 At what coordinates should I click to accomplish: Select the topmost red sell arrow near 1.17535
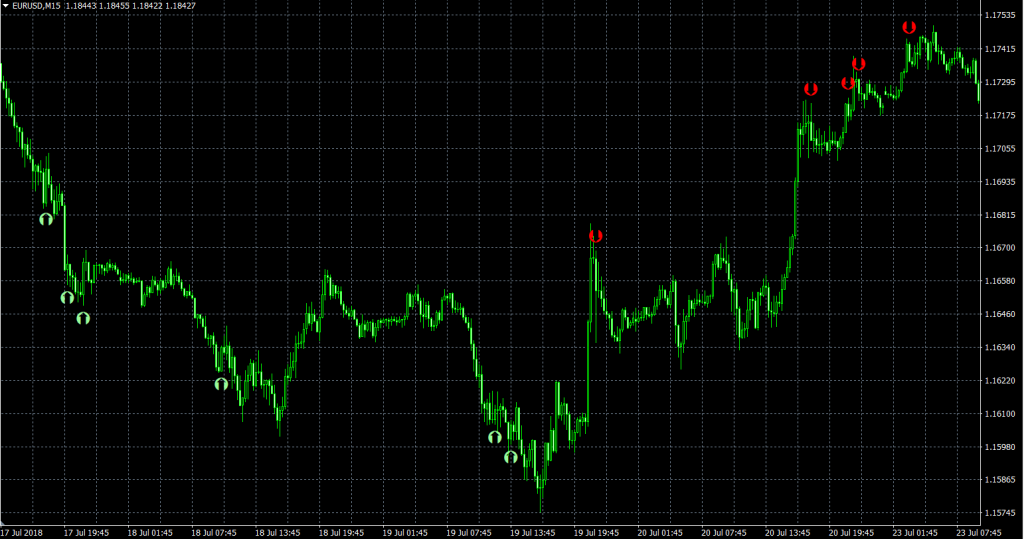(909, 27)
